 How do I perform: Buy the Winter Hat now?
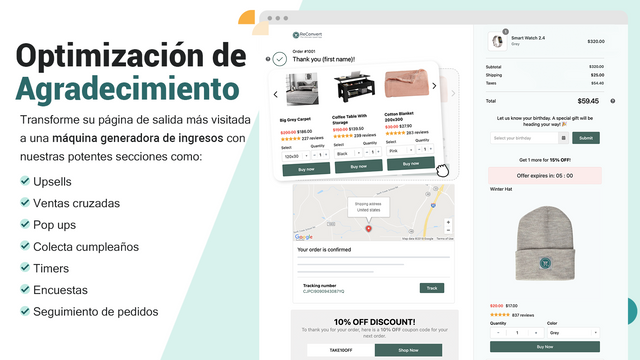545,347
